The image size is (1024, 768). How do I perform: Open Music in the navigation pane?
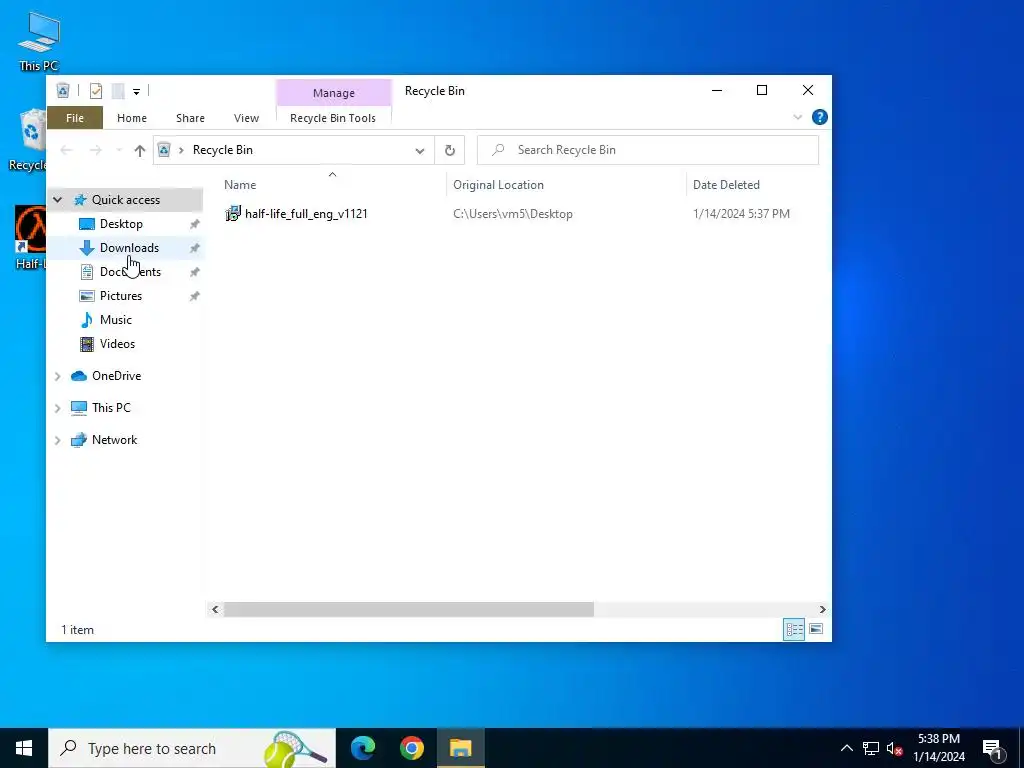point(116,320)
